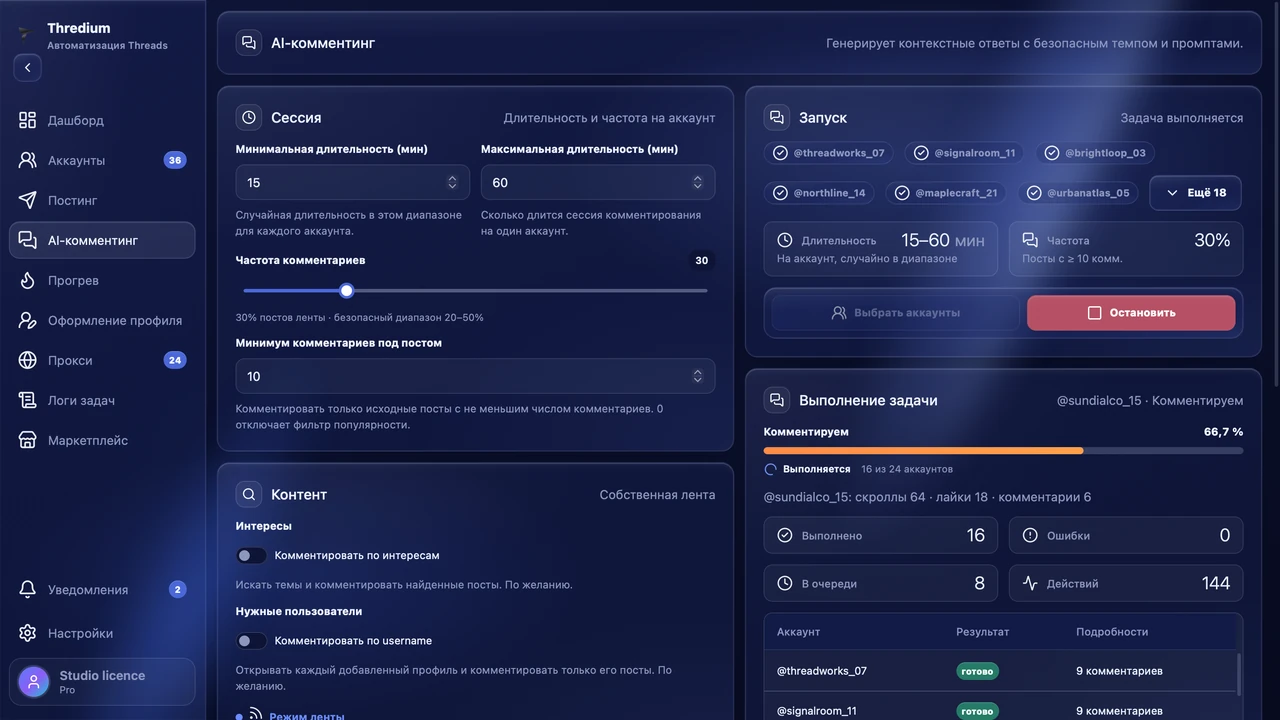This screenshot has width=1280, height=720.
Task: Click the checkmark icon in Выполнено card
Action: [785, 535]
